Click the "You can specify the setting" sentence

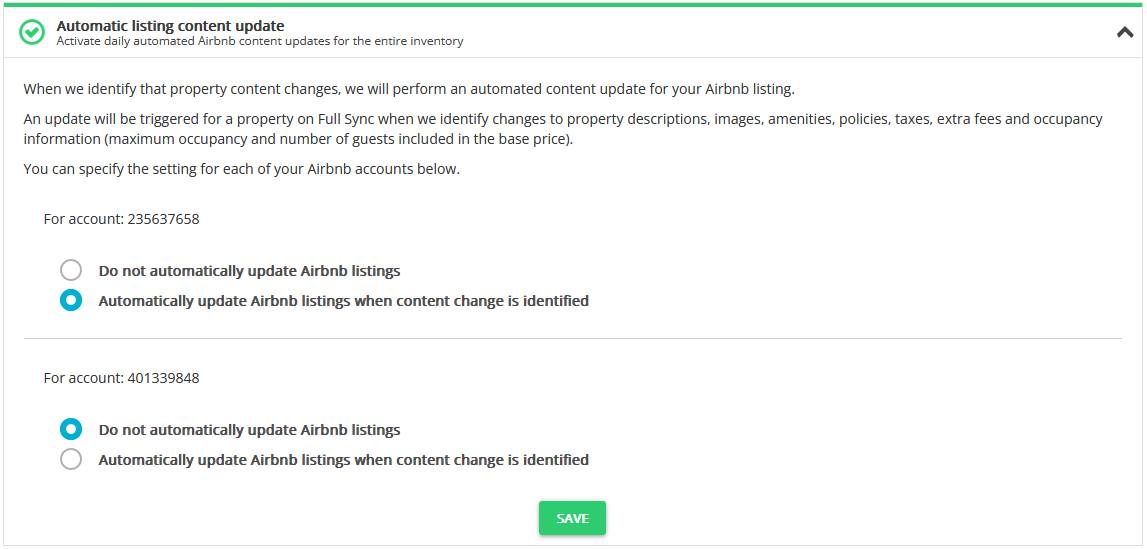coord(241,169)
